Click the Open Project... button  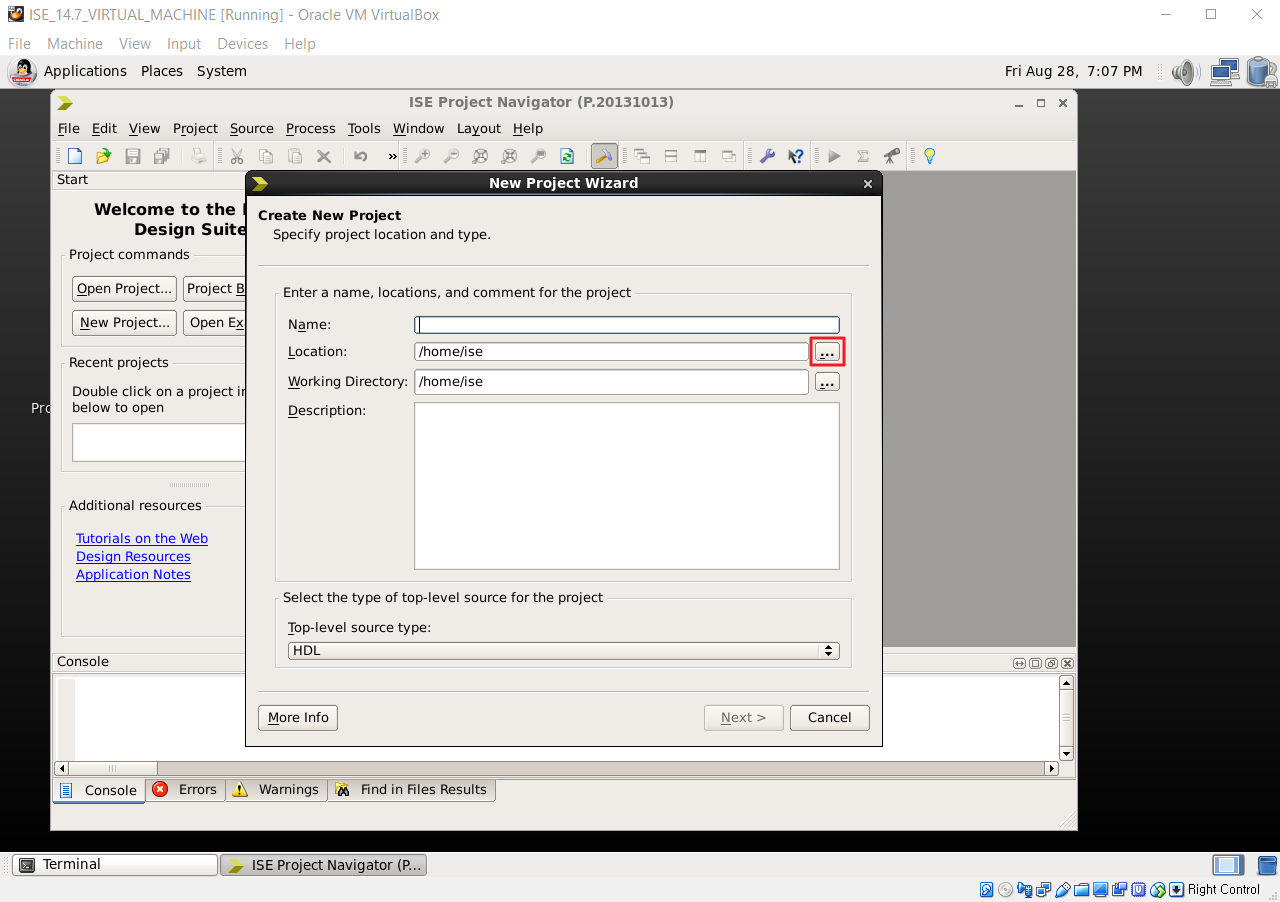[x=125, y=288]
